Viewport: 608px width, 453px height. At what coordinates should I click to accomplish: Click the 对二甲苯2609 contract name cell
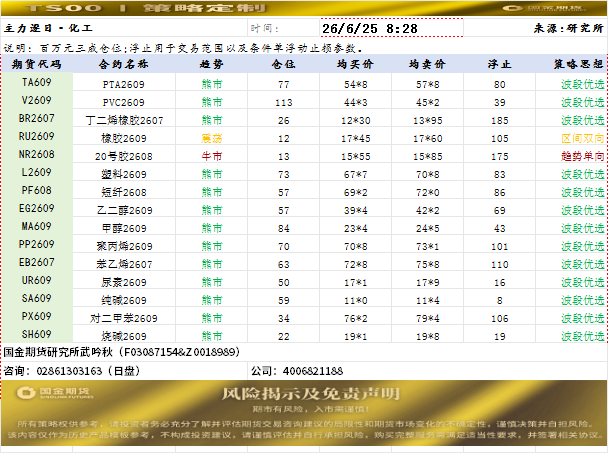pyautogui.click(x=124, y=318)
